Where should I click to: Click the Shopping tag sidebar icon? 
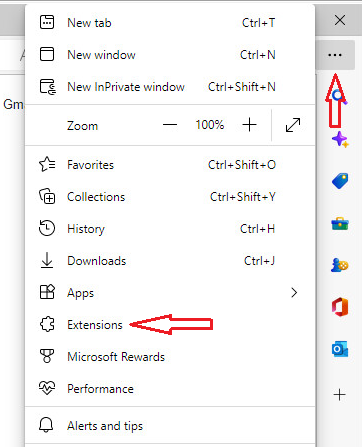[x=340, y=181]
